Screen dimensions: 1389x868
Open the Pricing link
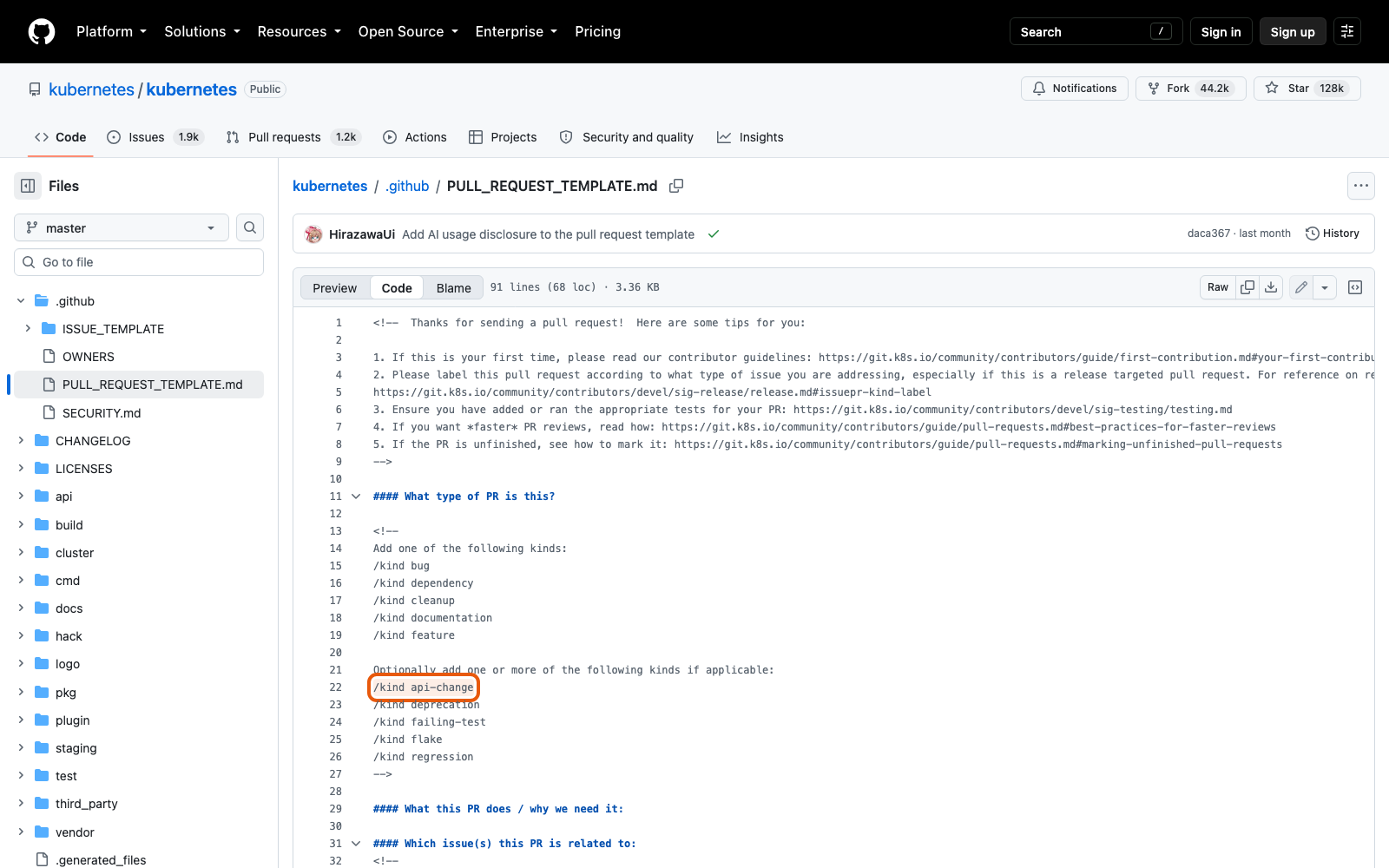pos(597,31)
